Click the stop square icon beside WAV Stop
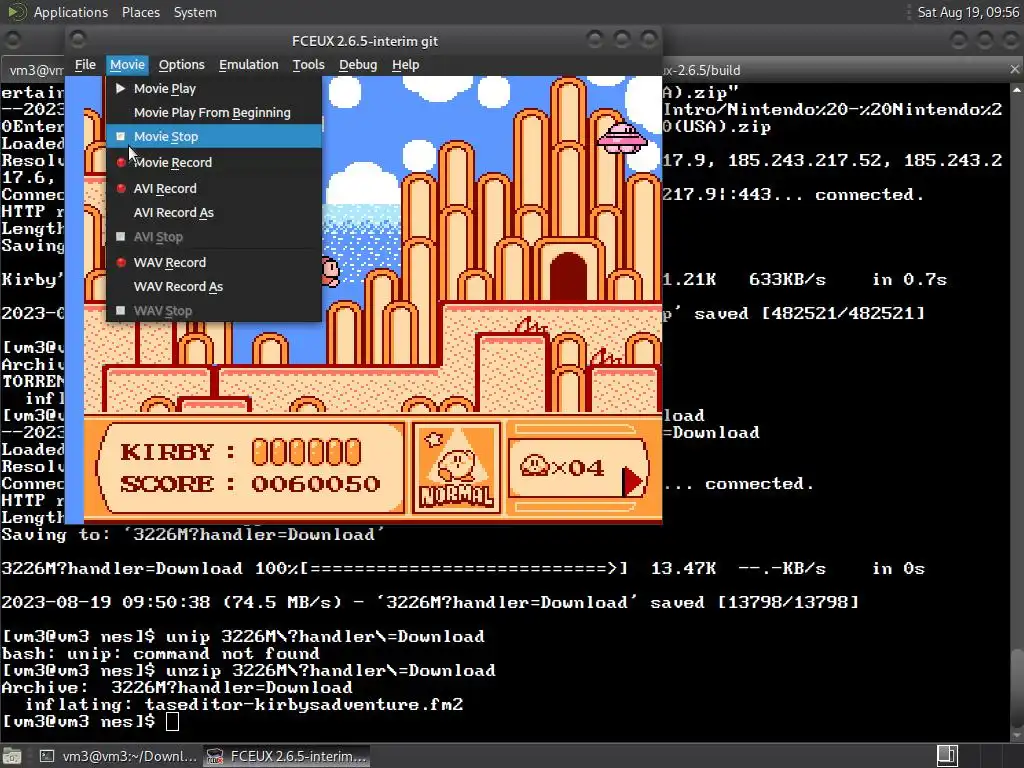Image resolution: width=1024 pixels, height=768 pixels. pos(121,310)
